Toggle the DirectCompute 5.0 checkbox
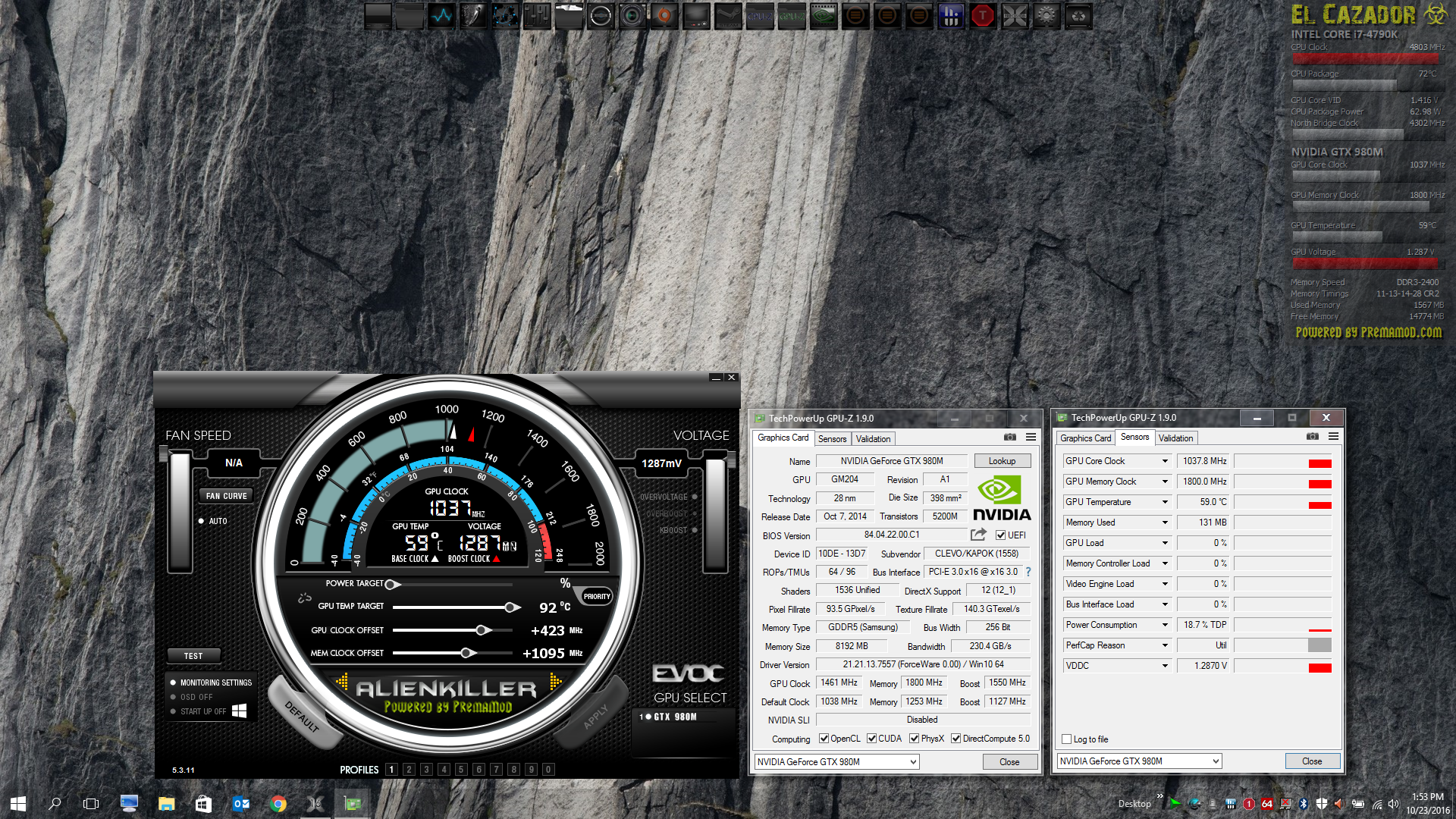This screenshot has height=819, width=1456. click(956, 739)
